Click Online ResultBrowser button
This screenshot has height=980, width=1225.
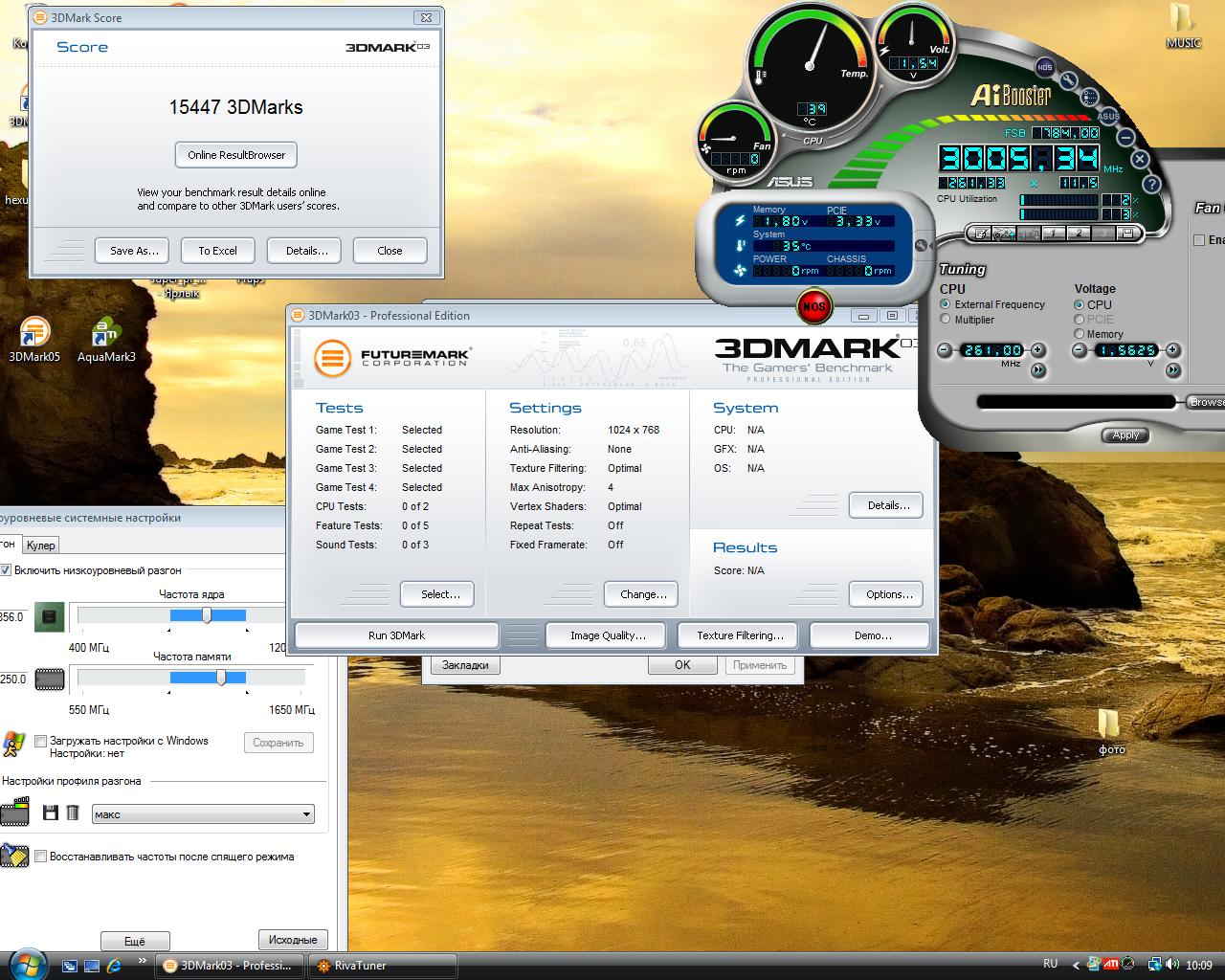tap(236, 155)
